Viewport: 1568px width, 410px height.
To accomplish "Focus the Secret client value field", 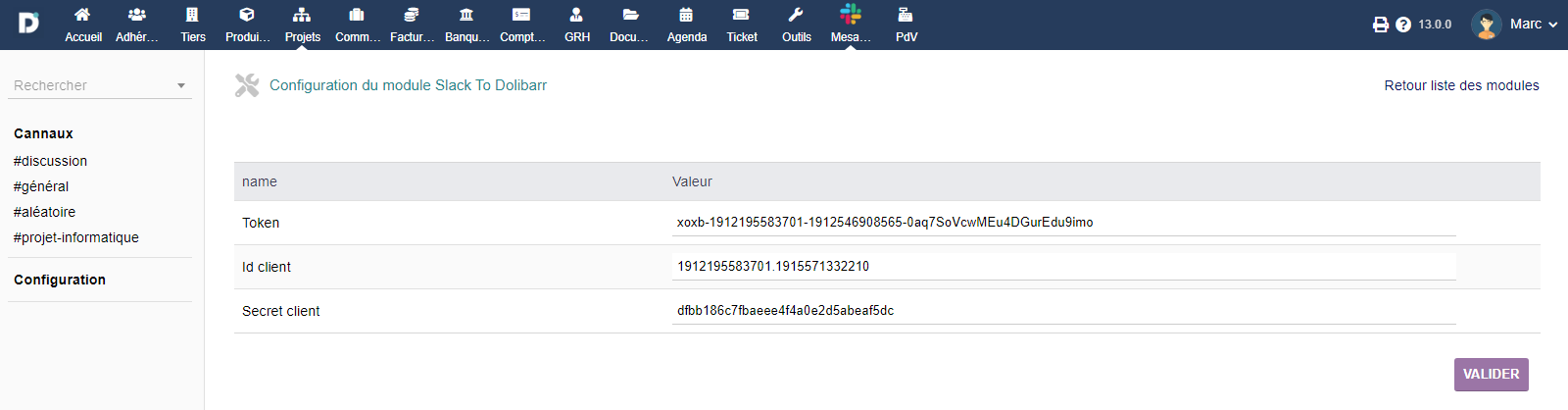I will coord(1063,311).
